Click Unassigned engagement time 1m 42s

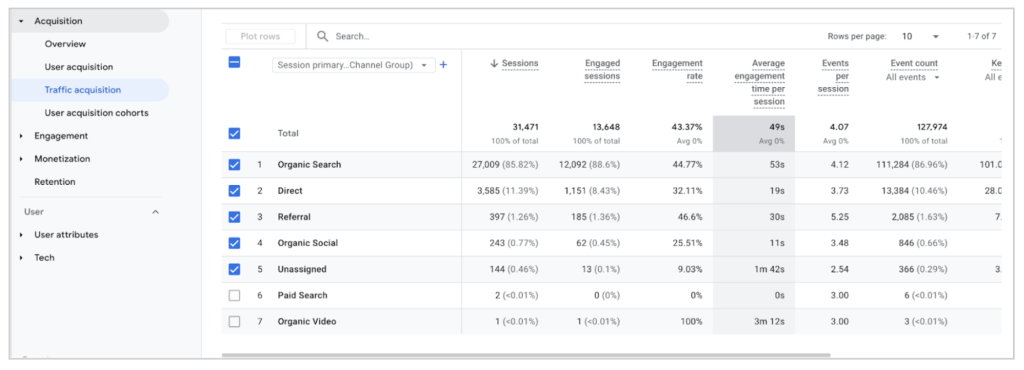770,269
